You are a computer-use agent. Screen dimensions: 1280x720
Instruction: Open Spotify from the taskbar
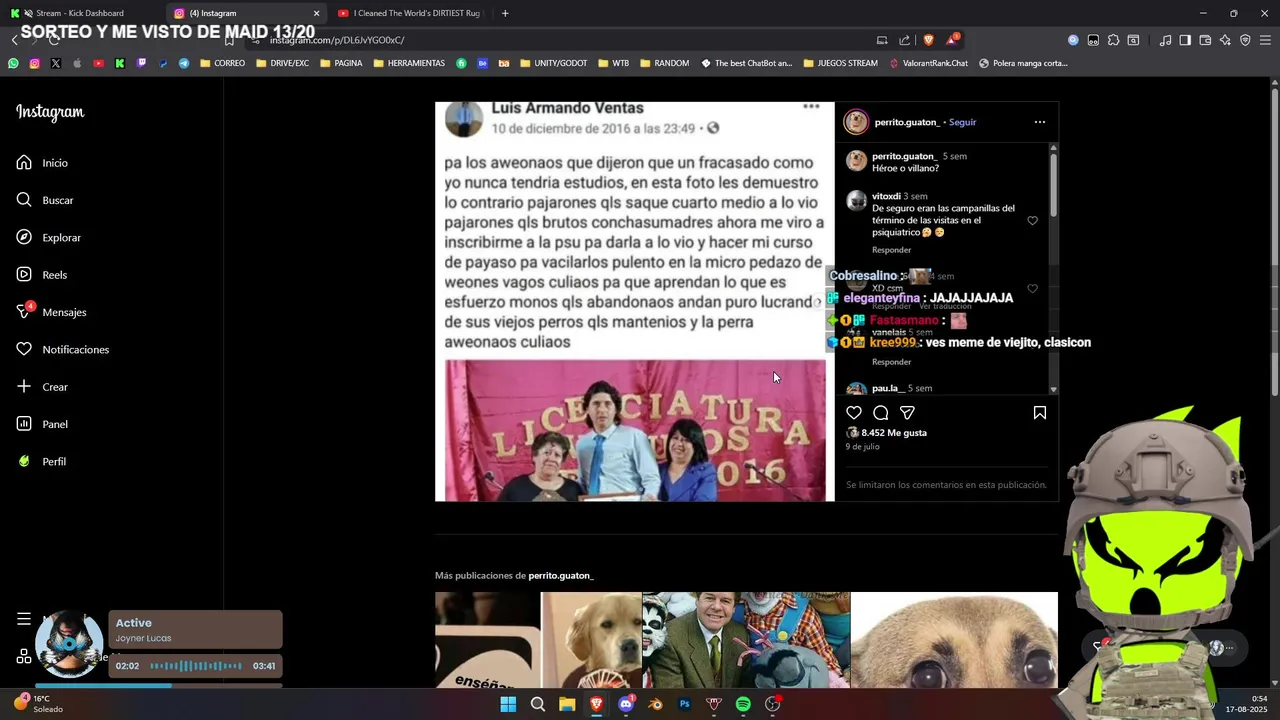point(743,704)
